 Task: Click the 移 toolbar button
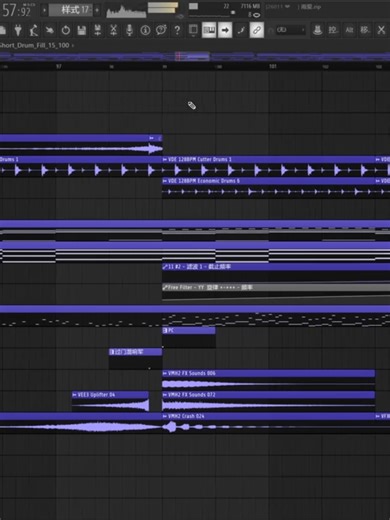[365, 30]
